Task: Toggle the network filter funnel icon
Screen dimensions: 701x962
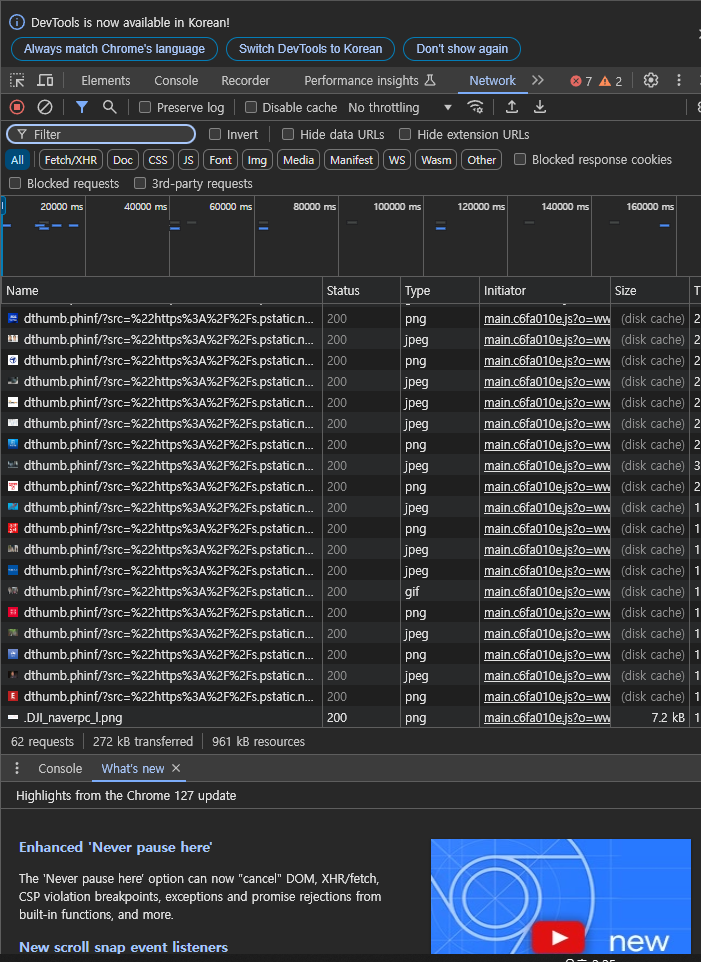Action: 82,107
